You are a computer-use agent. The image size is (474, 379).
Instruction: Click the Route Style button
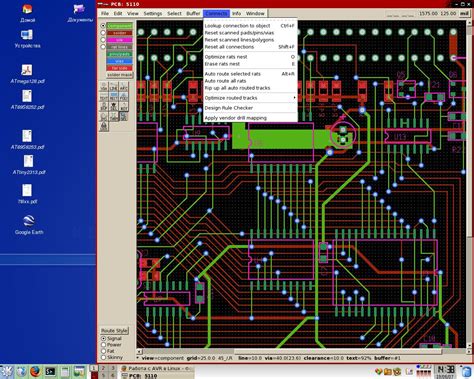click(114, 330)
